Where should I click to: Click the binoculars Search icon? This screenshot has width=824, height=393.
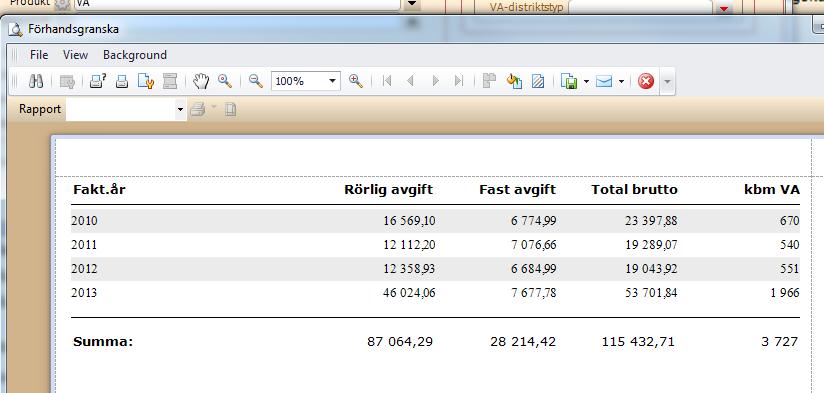pos(36,81)
